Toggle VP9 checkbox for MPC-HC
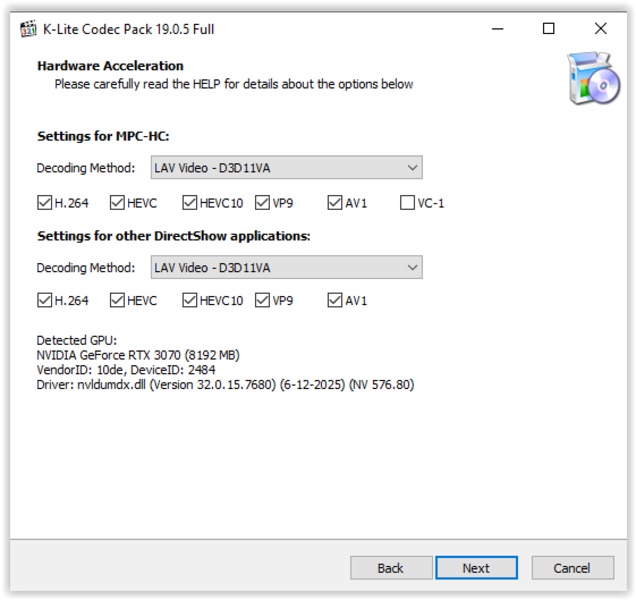 (x=263, y=203)
